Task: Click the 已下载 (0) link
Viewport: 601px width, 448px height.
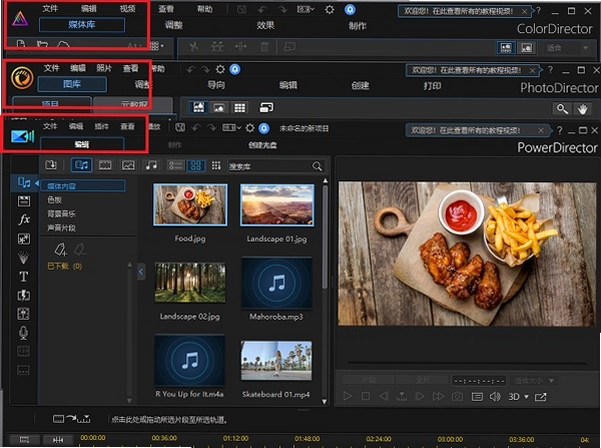Action: click(x=64, y=266)
